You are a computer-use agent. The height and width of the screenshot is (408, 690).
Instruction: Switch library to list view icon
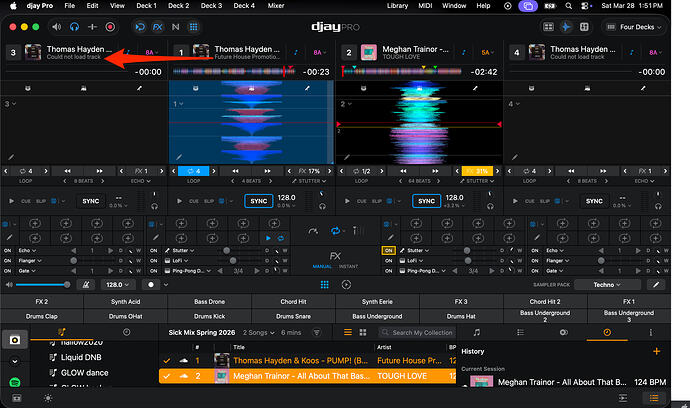(348, 332)
